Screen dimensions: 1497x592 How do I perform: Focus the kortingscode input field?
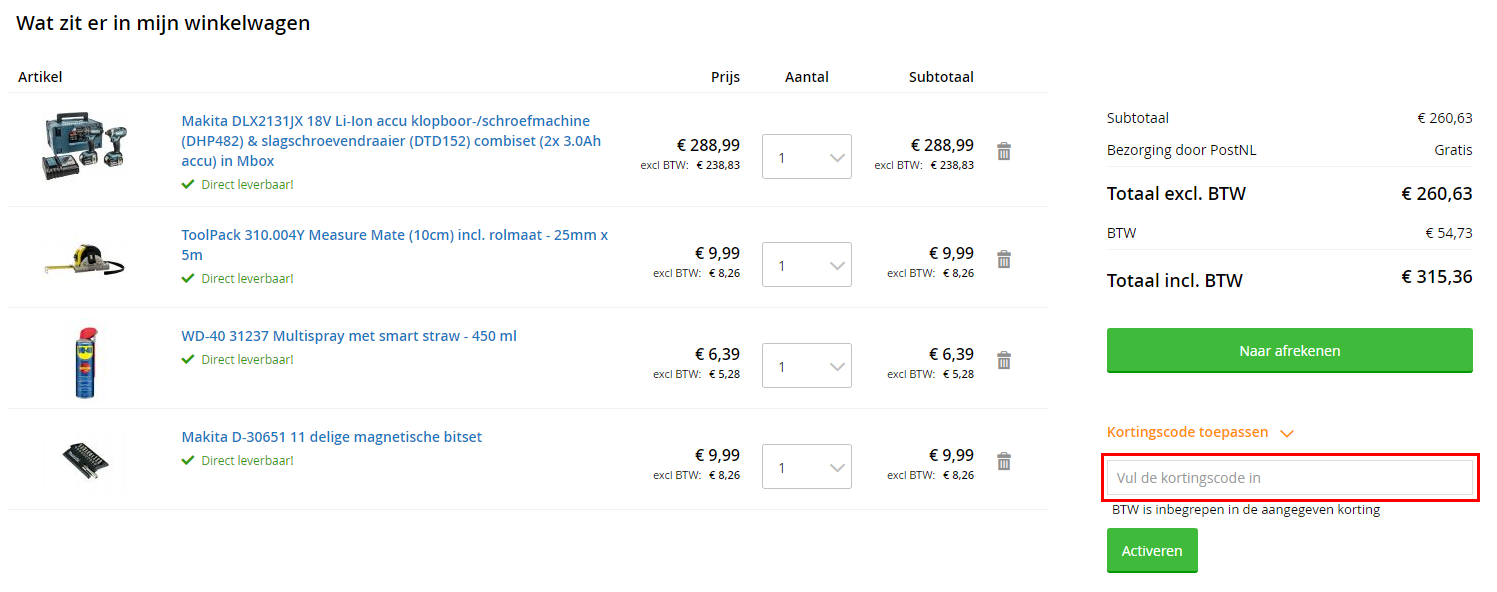1290,478
